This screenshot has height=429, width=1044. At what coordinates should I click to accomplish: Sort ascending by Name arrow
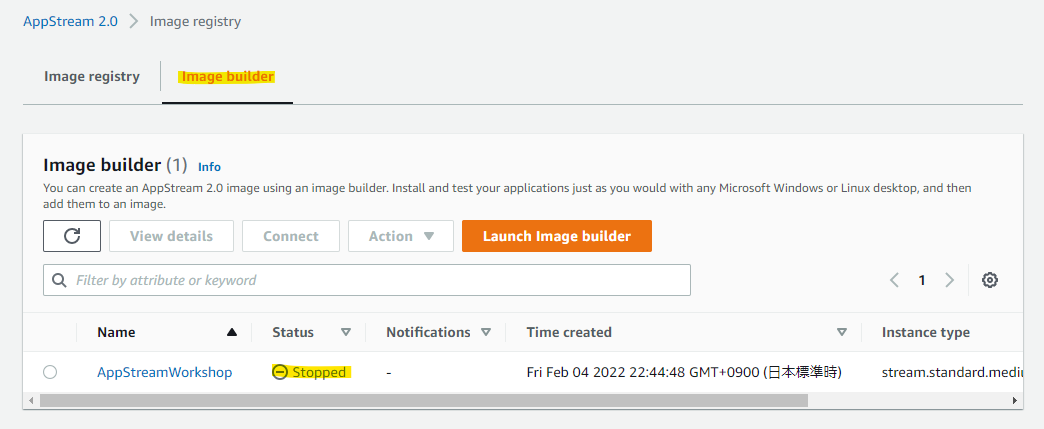[x=232, y=332]
